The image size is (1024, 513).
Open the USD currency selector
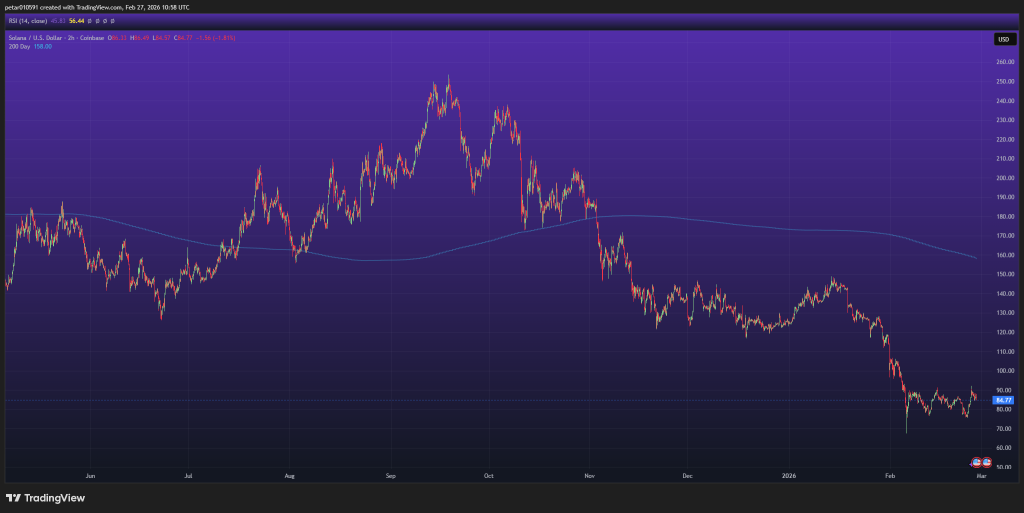tap(1003, 39)
